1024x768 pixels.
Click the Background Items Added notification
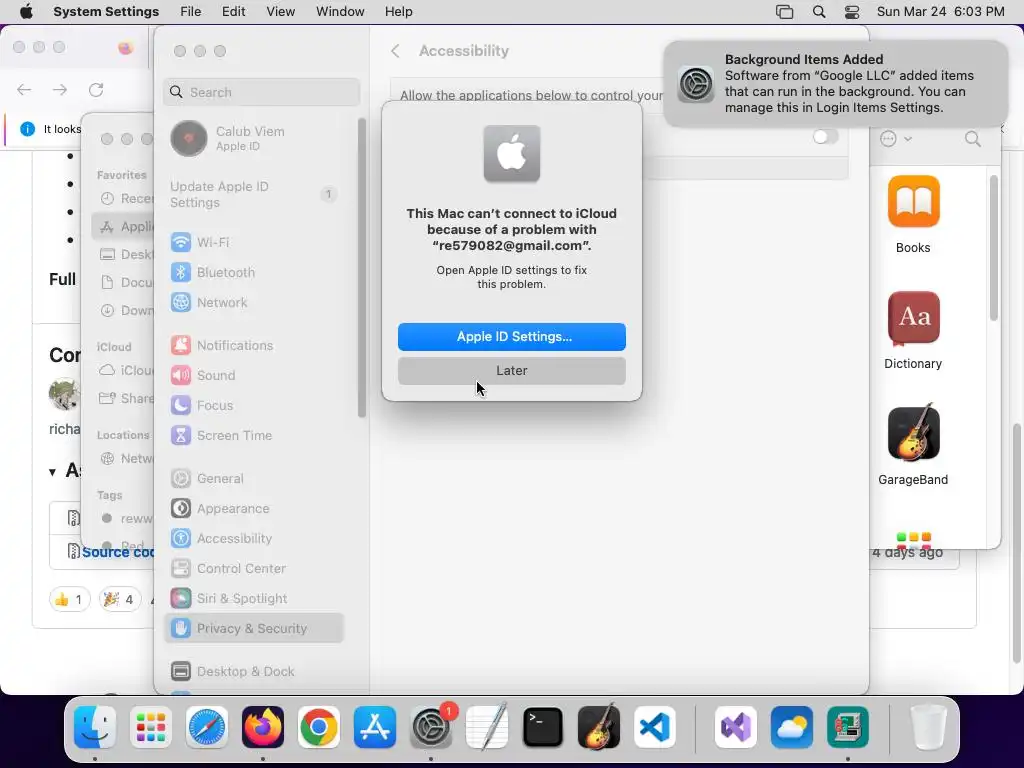(835, 84)
